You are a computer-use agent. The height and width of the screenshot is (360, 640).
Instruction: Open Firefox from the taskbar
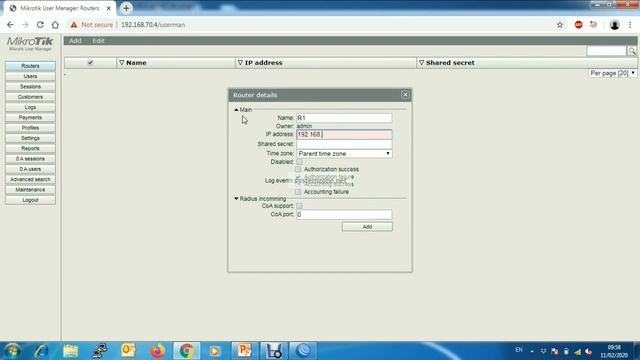pyautogui.click(x=157, y=351)
